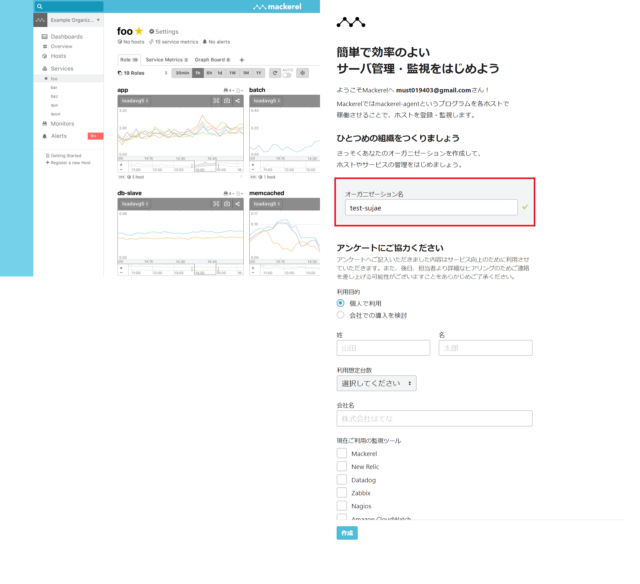Focus the 会社名 company name field

[434, 418]
